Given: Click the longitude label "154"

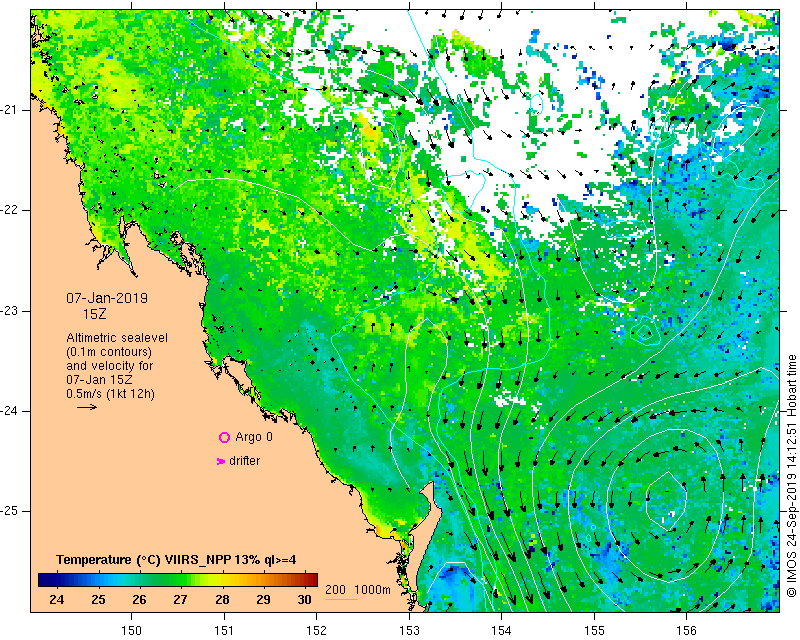Looking at the screenshot, I should click(502, 631).
